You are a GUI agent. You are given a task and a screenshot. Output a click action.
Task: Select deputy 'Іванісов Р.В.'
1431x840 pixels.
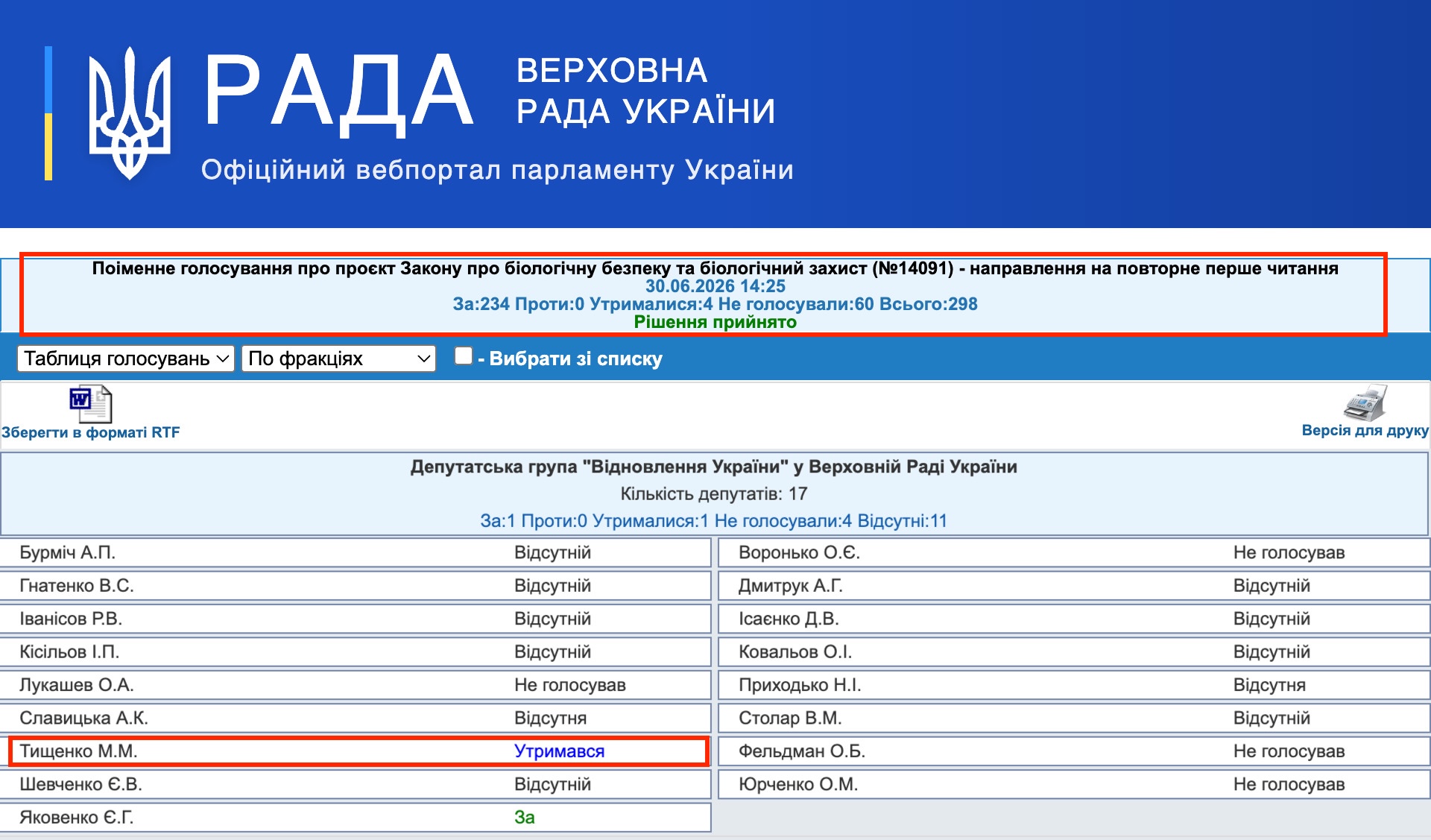71,619
